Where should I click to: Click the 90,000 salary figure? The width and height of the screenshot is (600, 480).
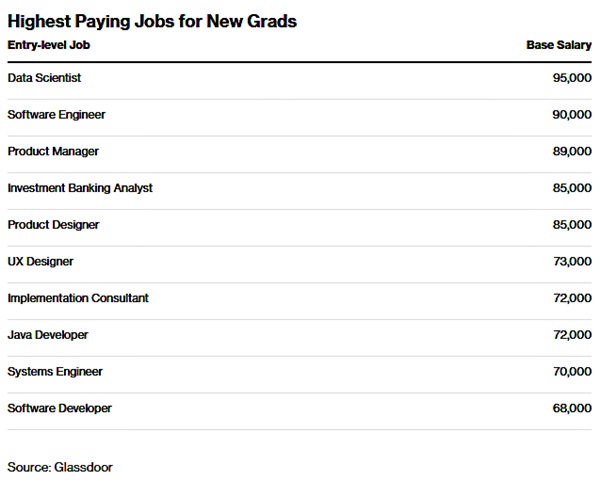tap(572, 115)
